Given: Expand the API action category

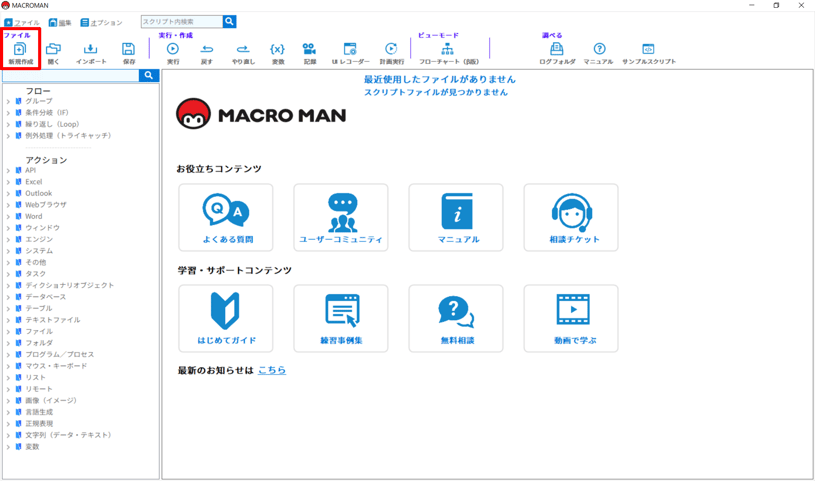Looking at the screenshot, I should click(8, 171).
